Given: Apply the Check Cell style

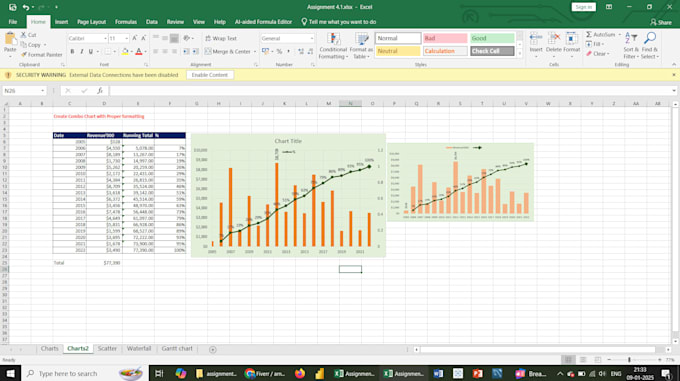Looking at the screenshot, I should click(x=492, y=51).
